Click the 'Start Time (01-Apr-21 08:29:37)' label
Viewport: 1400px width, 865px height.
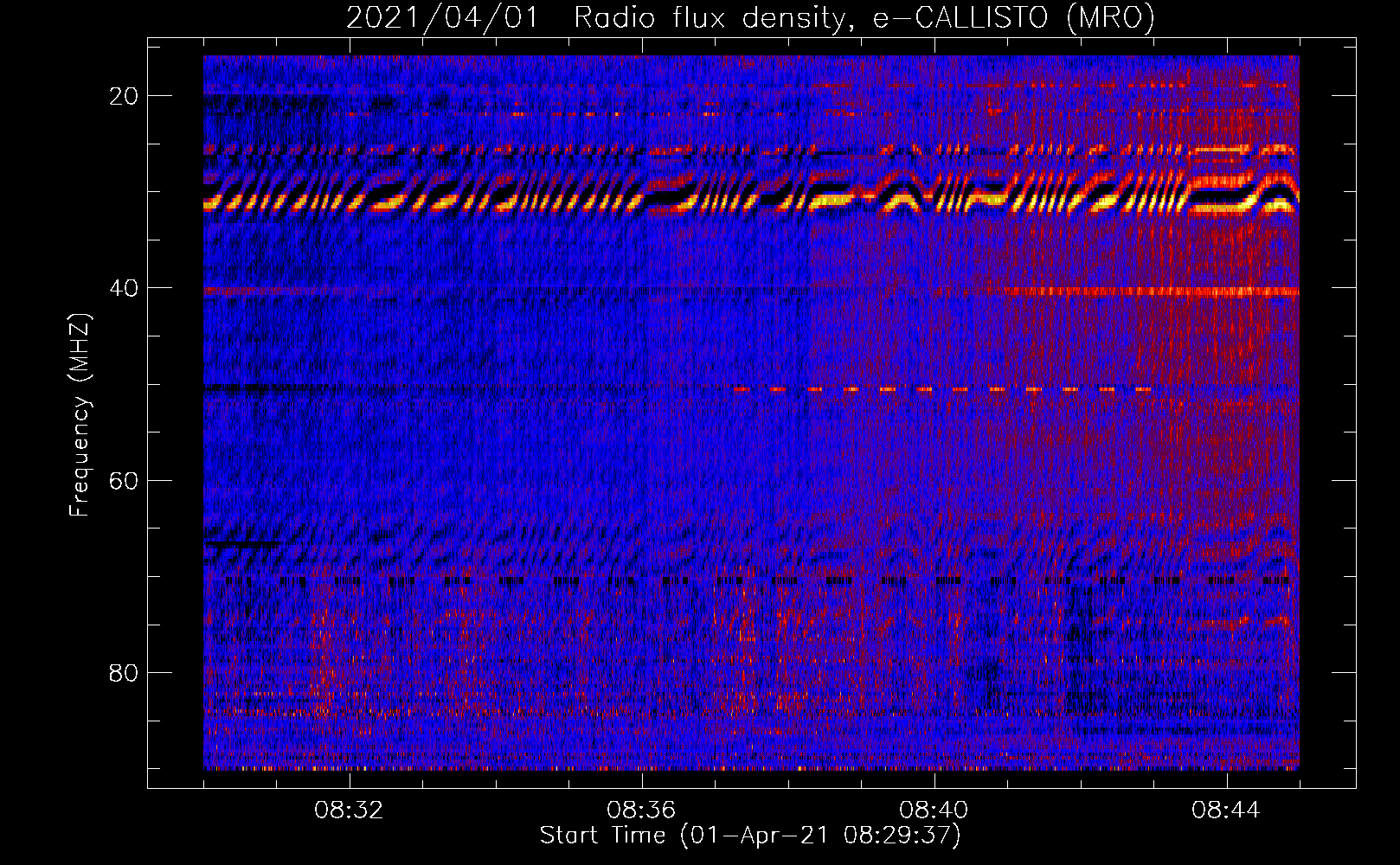[750, 836]
